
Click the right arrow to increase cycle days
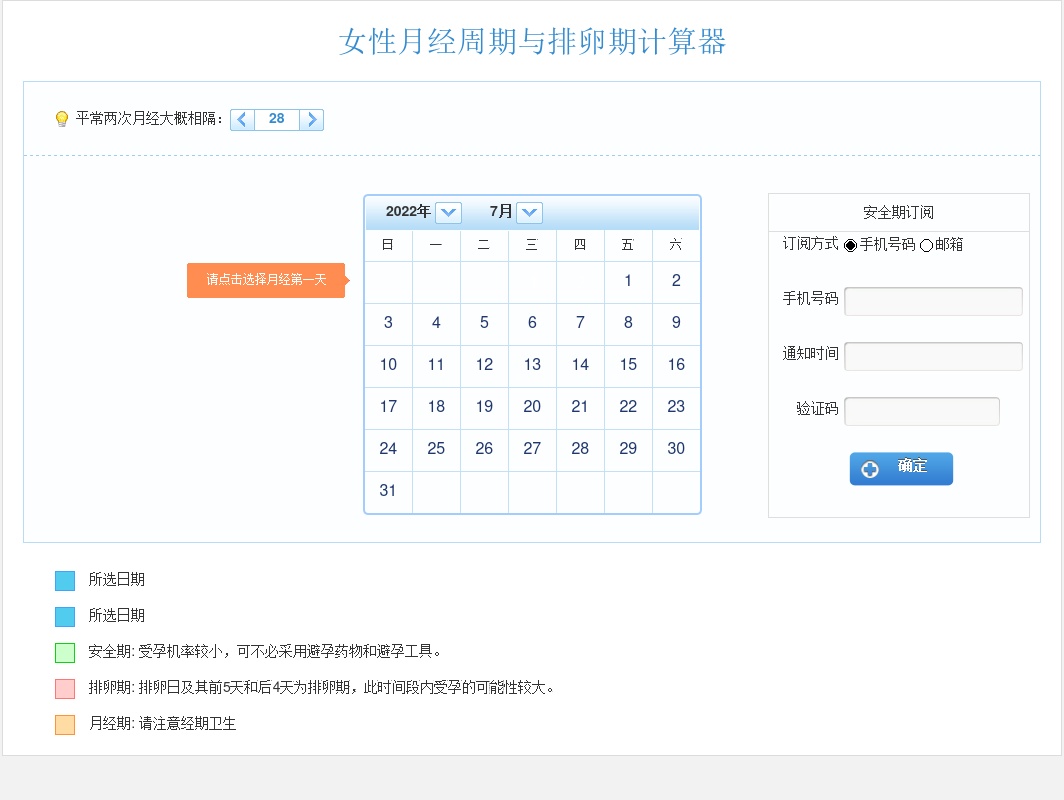point(312,120)
